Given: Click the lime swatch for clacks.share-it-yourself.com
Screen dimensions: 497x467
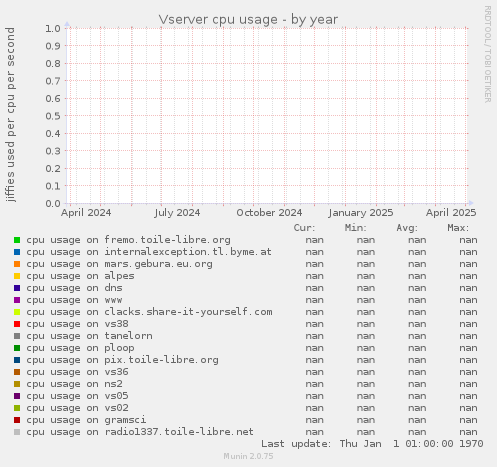Looking at the screenshot, I should (17, 312).
